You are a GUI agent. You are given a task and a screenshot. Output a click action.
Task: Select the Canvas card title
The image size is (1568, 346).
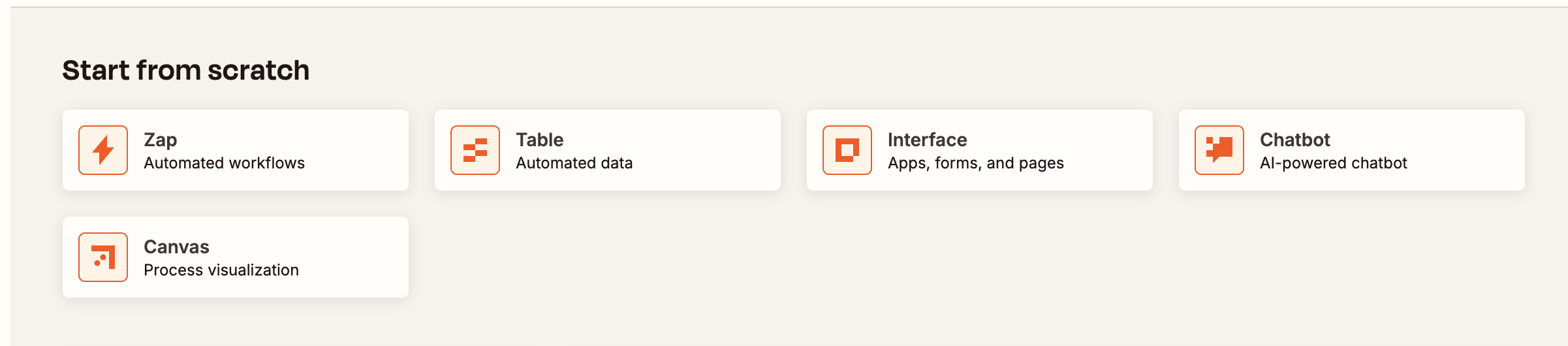click(x=176, y=247)
